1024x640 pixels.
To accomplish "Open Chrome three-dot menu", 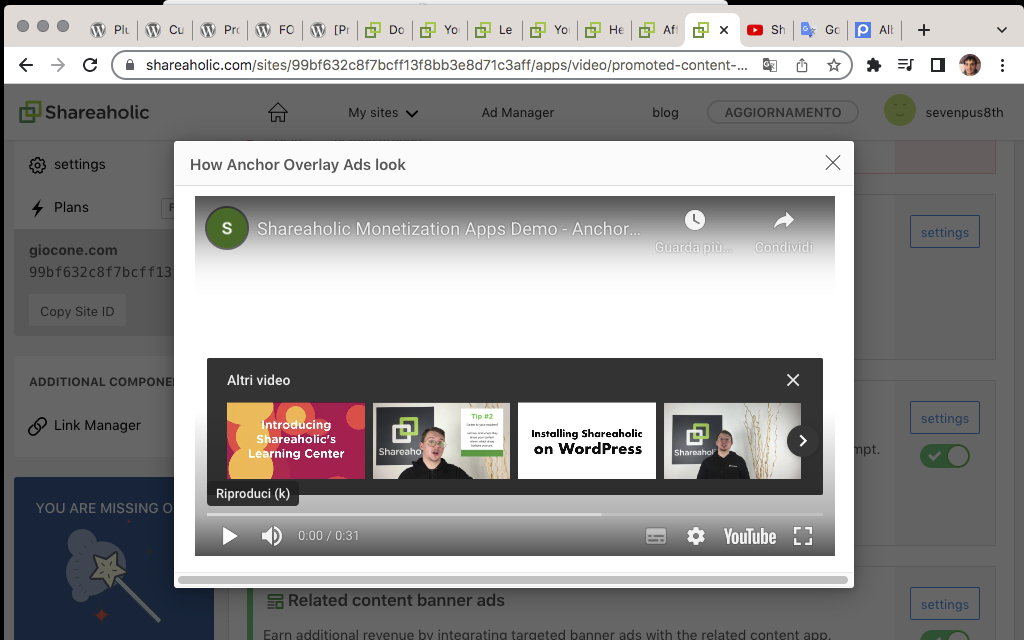I will pyautogui.click(x=1002, y=65).
